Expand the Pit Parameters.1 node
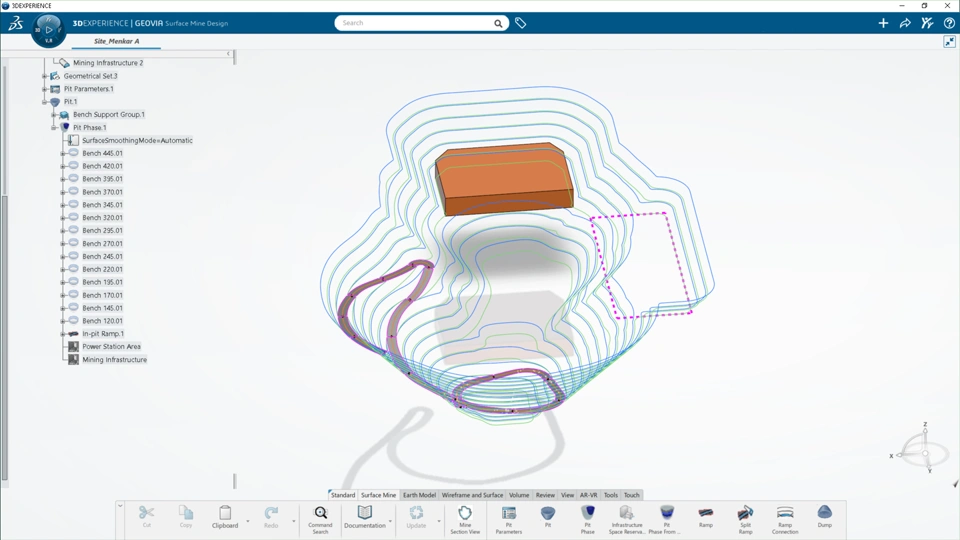The width and height of the screenshot is (960, 540). [45, 89]
